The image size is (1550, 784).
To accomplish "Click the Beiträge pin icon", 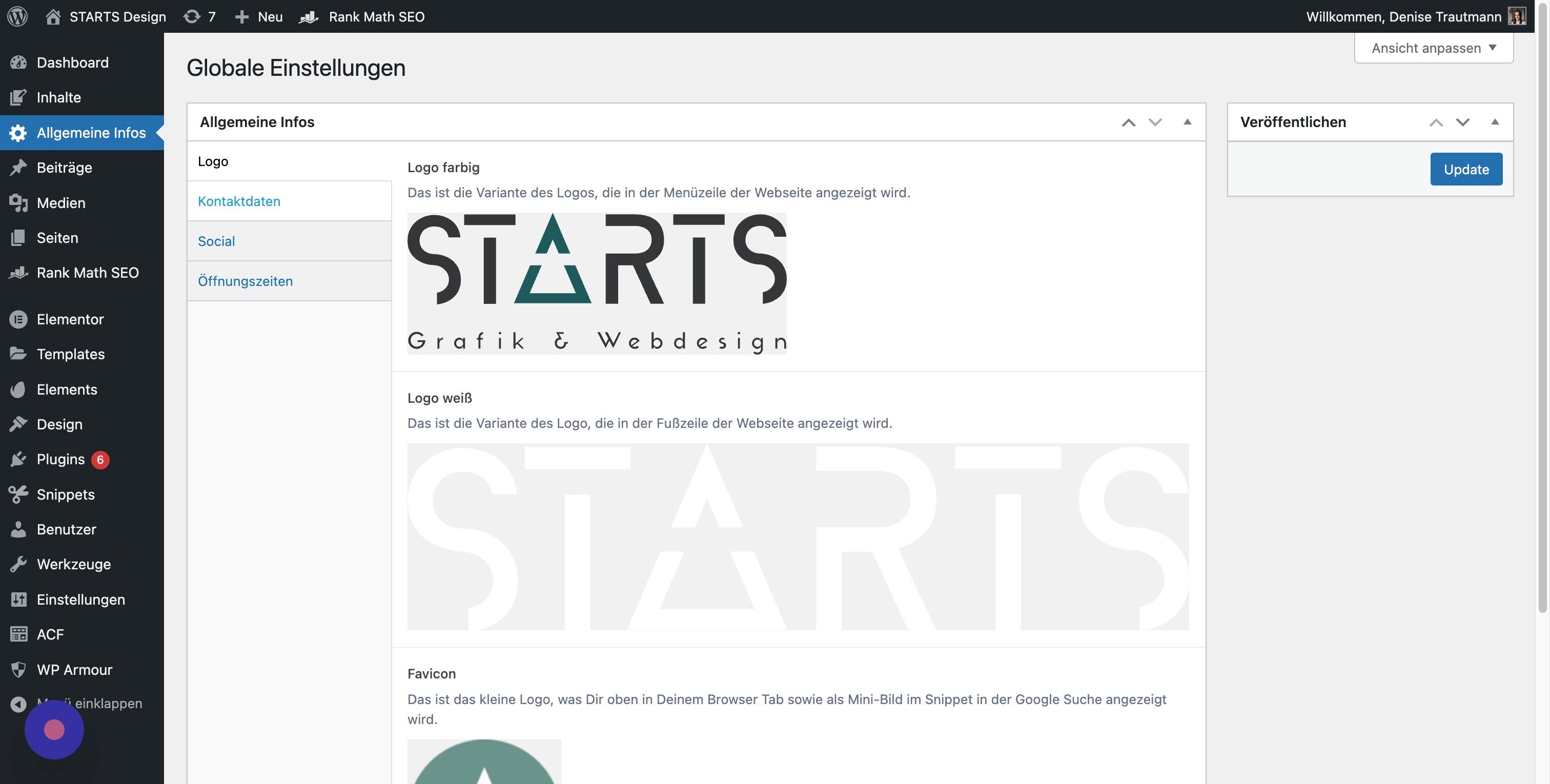I will point(18,167).
